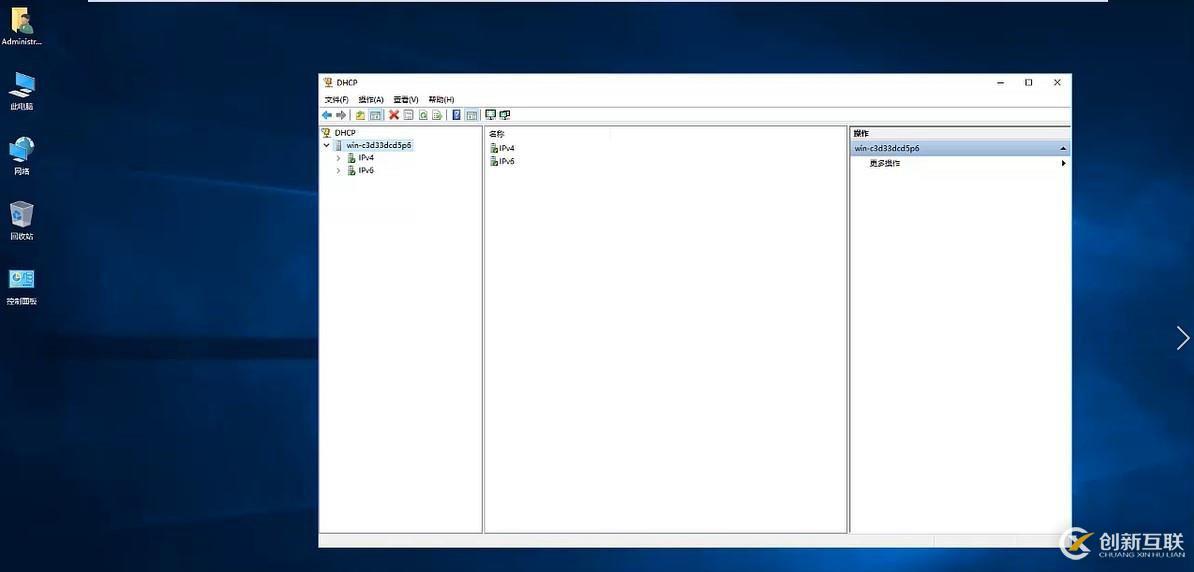The height and width of the screenshot is (572, 1194).
Task: Click the green refresh toolbar icon
Action: 423,115
